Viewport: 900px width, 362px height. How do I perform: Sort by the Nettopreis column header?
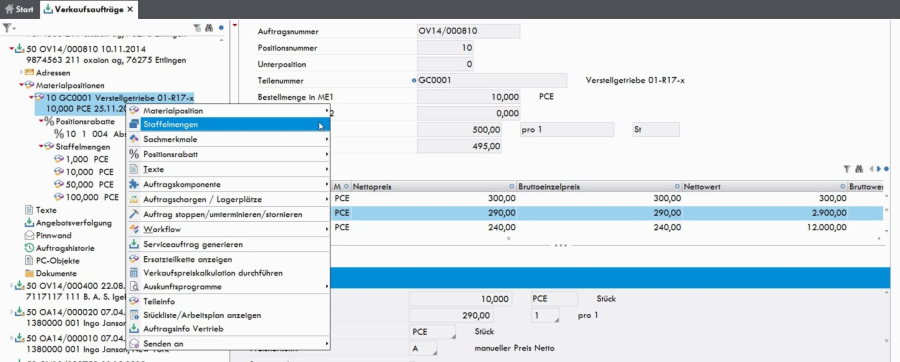[433, 187]
